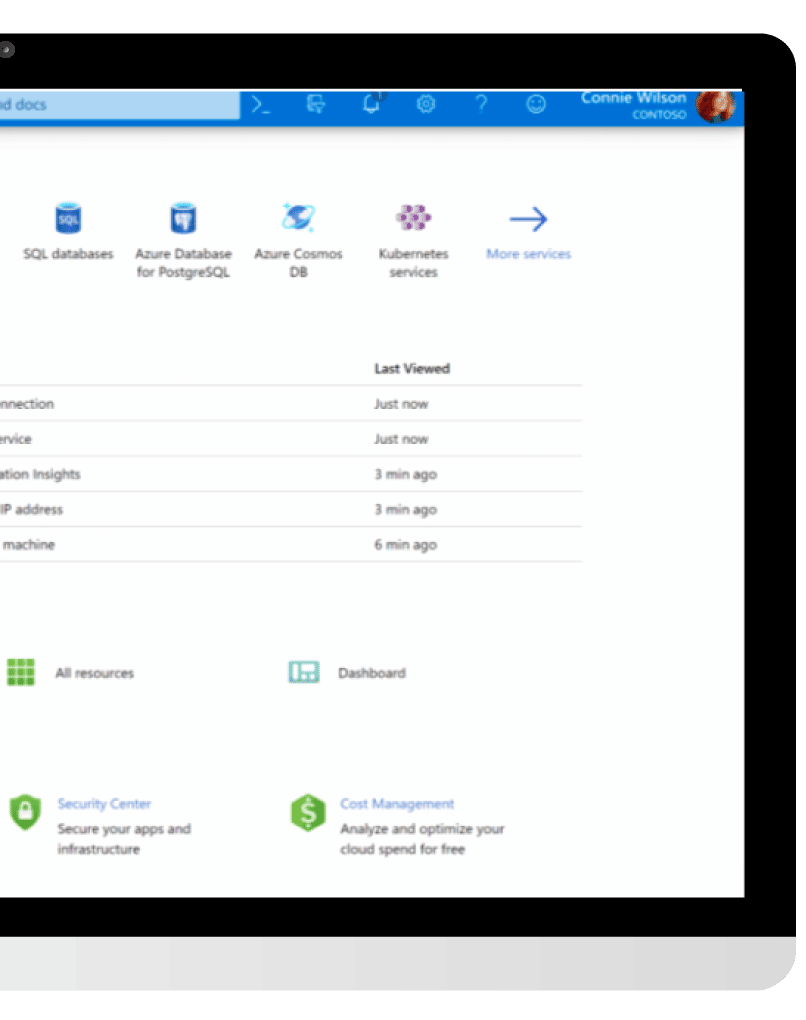
Task: Open the Cloud Shell terminal icon
Action: (260, 105)
